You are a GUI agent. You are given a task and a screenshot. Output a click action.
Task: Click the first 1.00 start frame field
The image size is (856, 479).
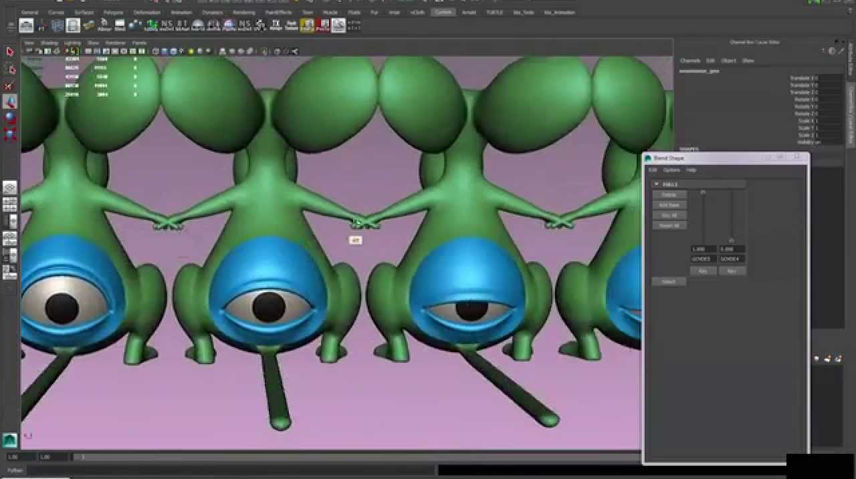click(20, 457)
